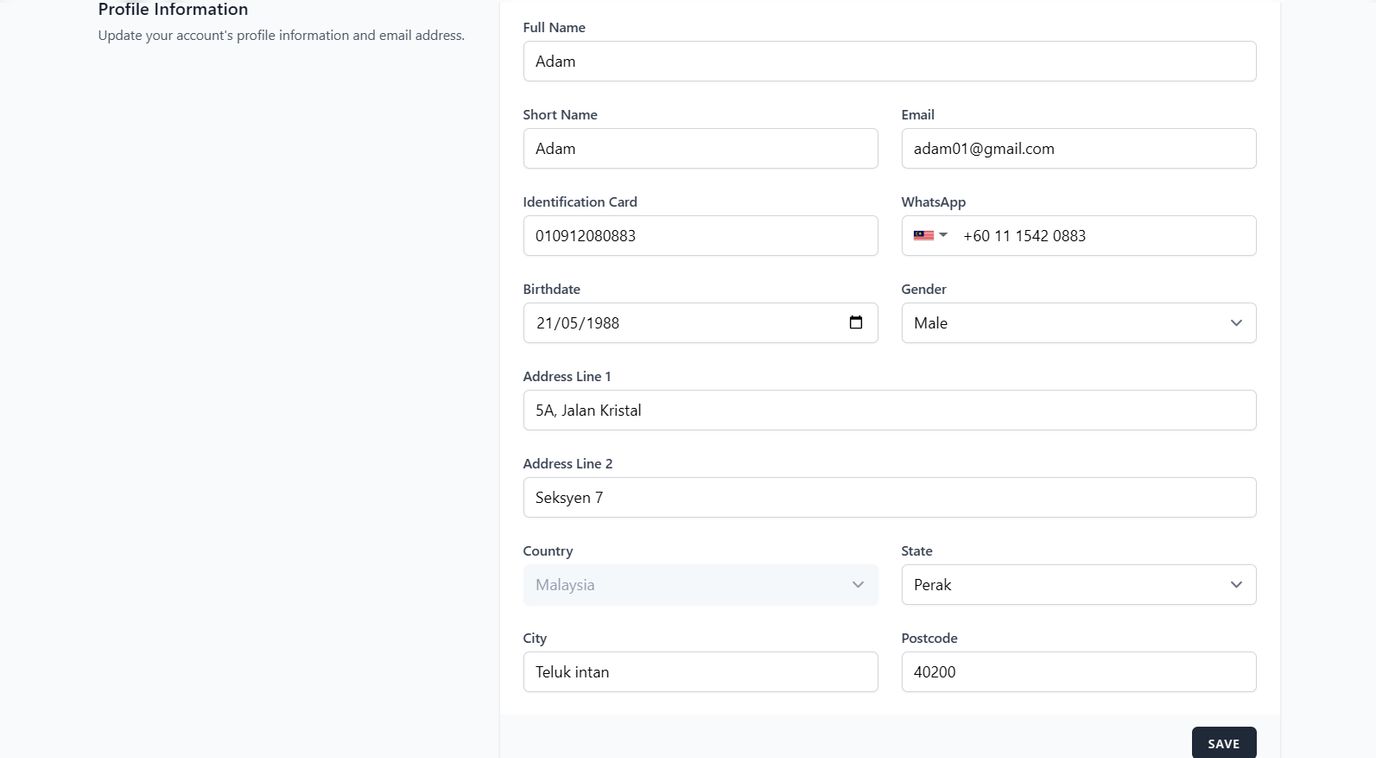Select the year 1988 in Birthdate
Image resolution: width=1376 pixels, height=758 pixels.
click(602, 323)
